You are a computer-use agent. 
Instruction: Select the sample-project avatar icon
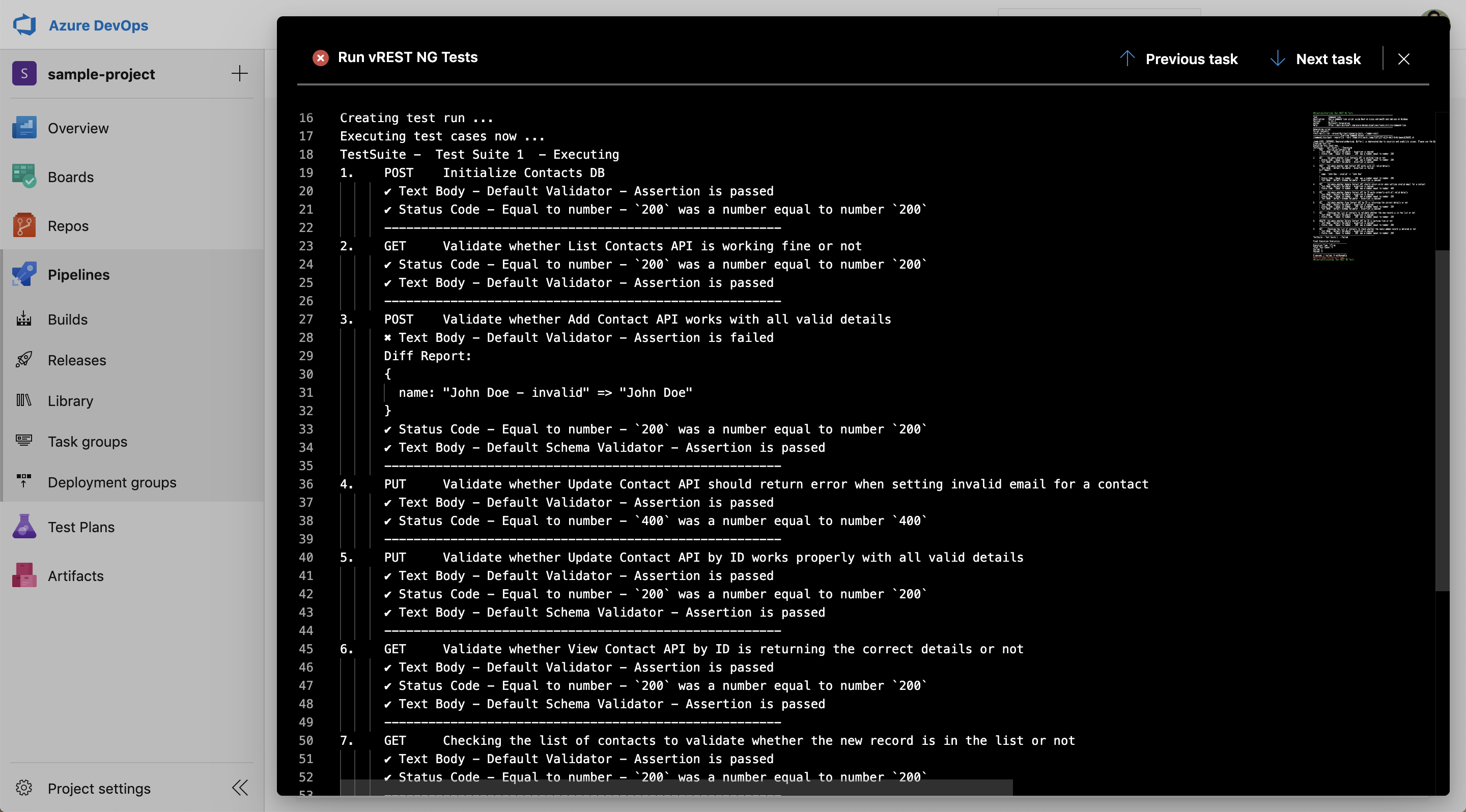[24, 73]
